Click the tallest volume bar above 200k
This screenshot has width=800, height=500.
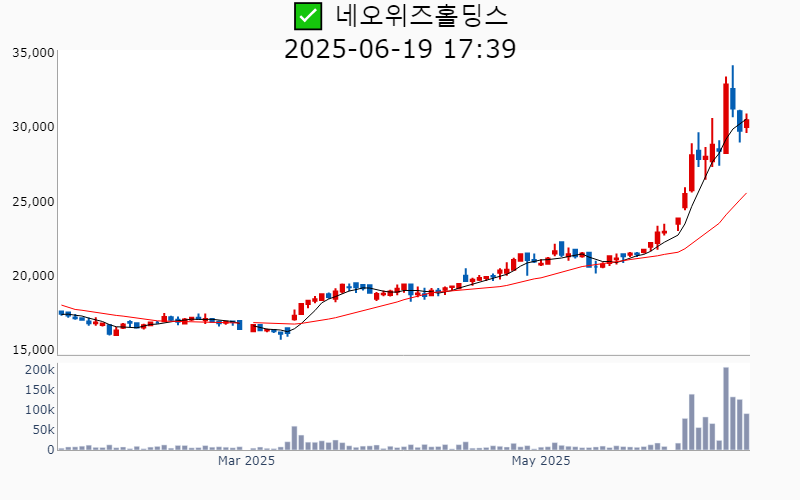click(726, 409)
